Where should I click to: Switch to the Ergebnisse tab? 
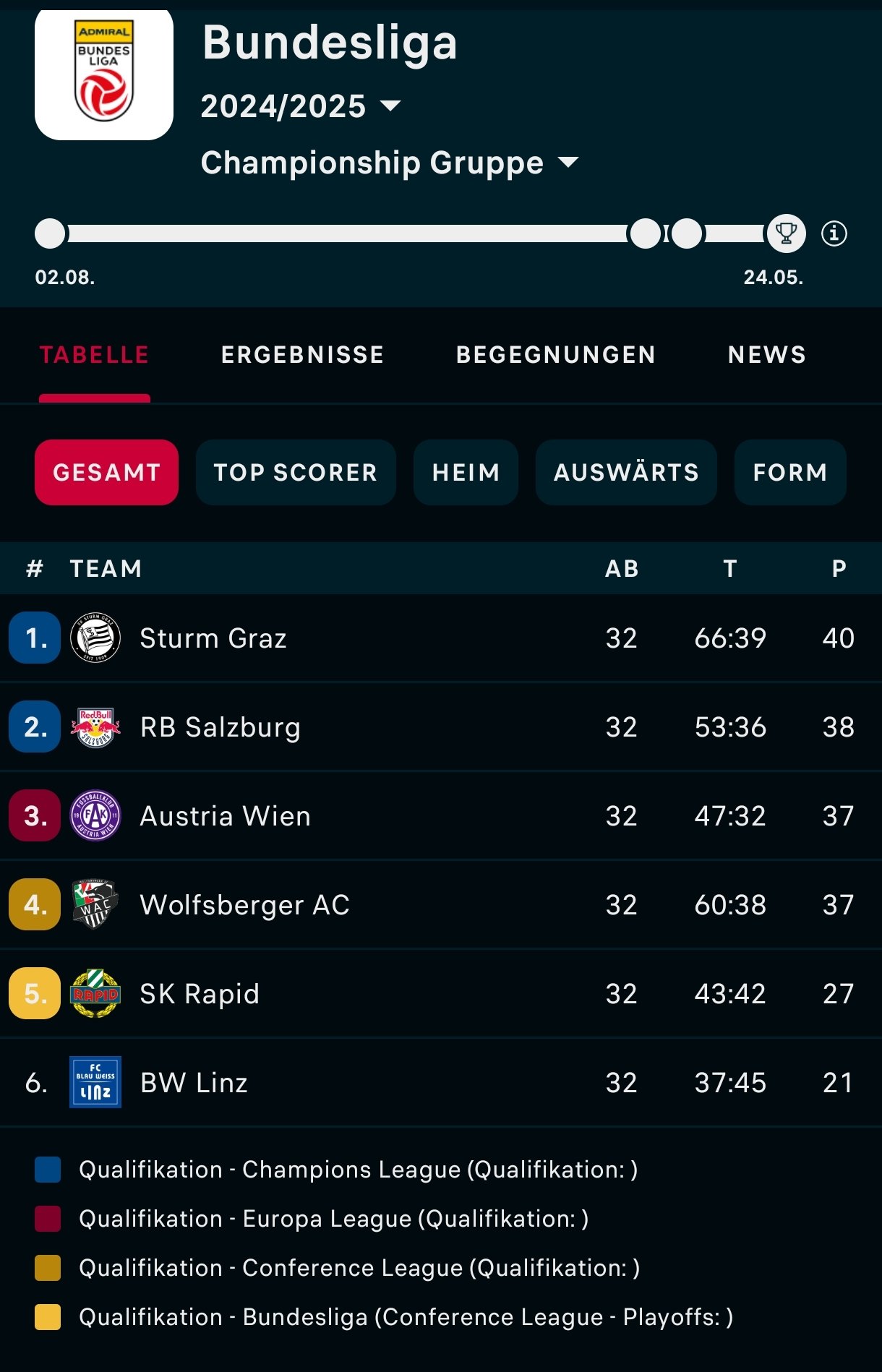point(302,355)
